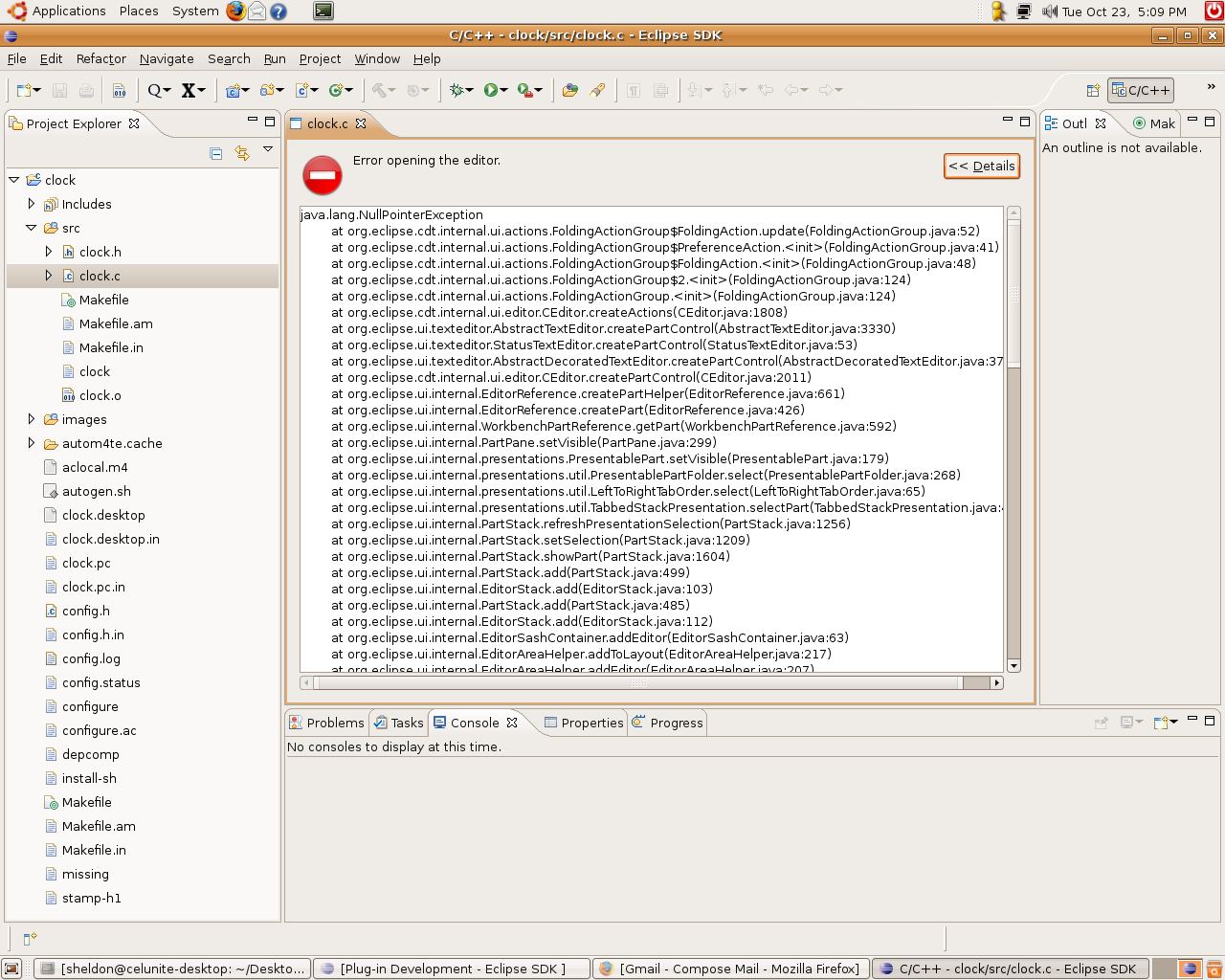
Task: Close the Outline view tab
Action: 1101,123
